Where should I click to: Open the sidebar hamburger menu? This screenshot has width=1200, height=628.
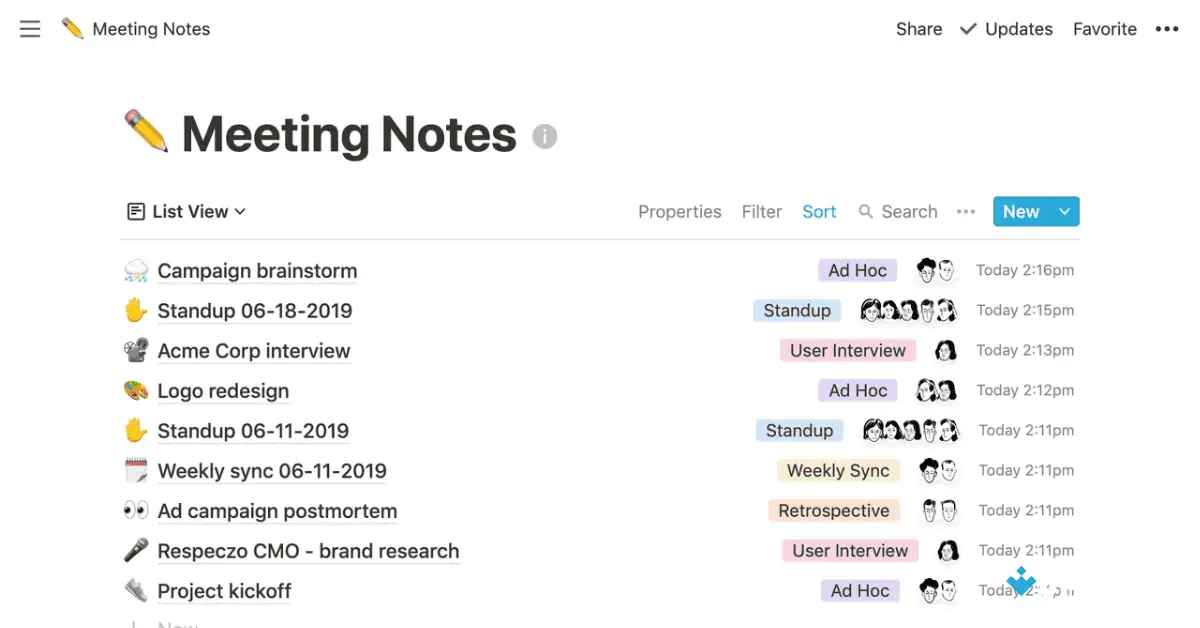[29, 29]
